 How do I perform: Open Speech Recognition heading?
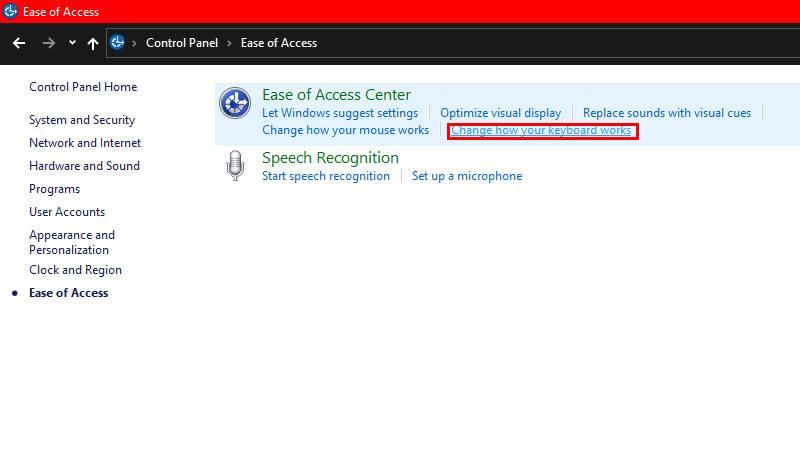click(330, 158)
